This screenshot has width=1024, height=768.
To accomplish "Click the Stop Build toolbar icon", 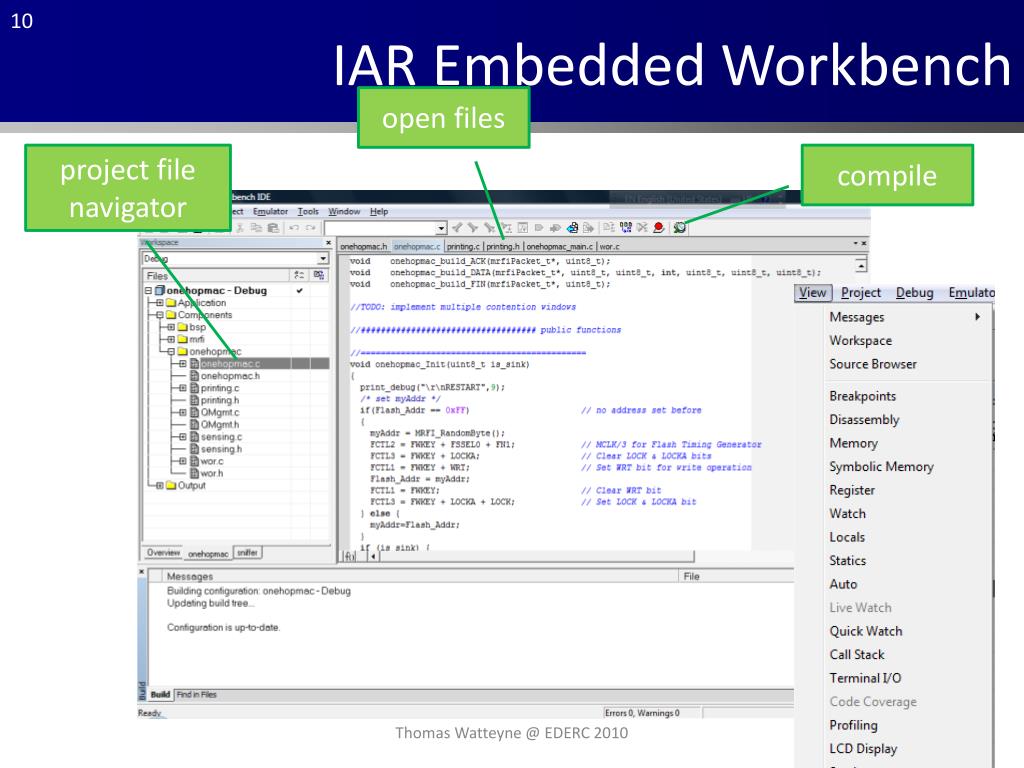I will [x=642, y=227].
